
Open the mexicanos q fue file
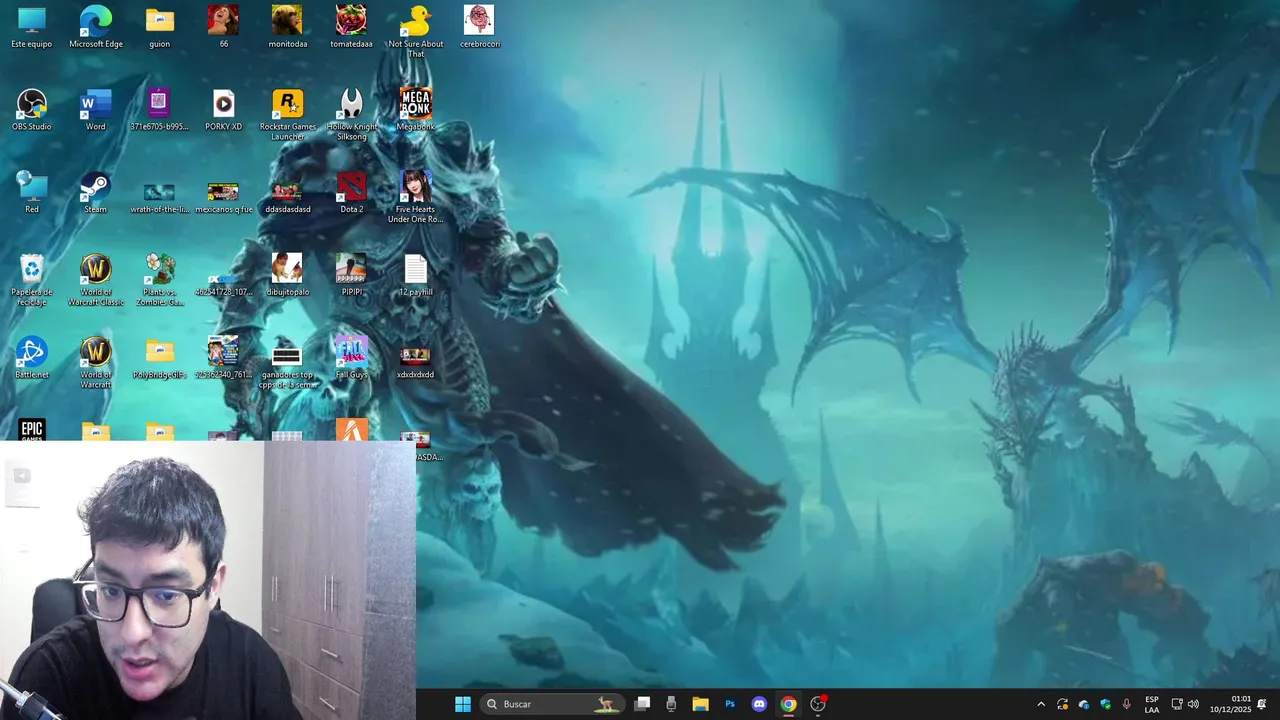click(223, 197)
